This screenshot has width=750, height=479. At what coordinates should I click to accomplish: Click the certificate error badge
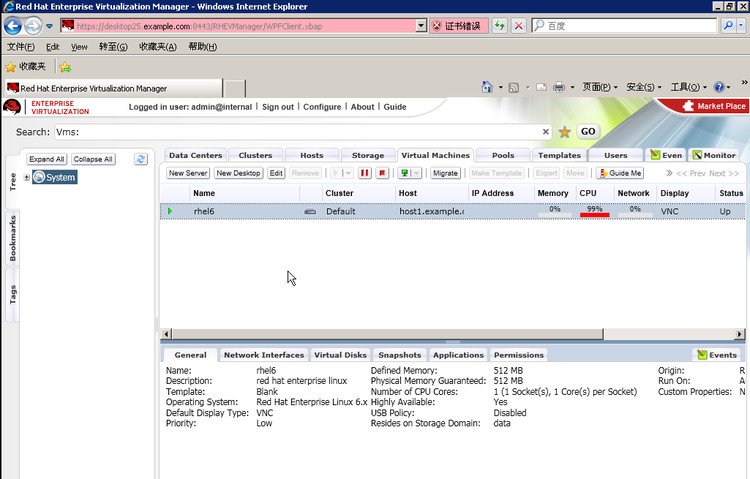pos(458,26)
